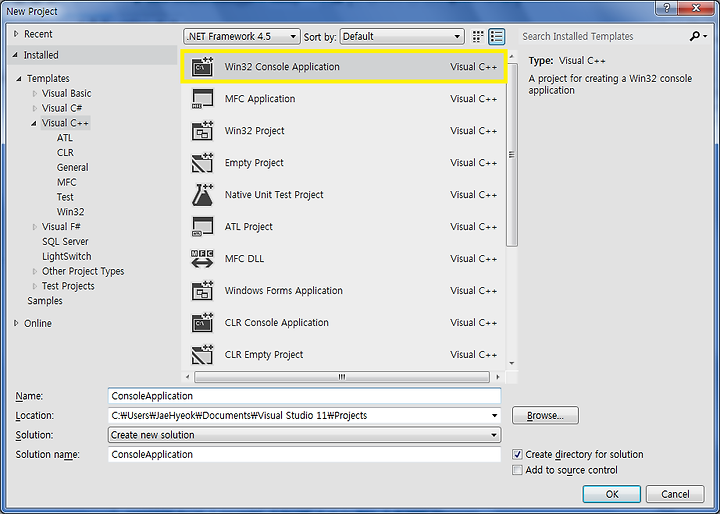Expand the Visual C# node
Image resolution: width=720 pixels, height=514 pixels.
[x=35, y=108]
